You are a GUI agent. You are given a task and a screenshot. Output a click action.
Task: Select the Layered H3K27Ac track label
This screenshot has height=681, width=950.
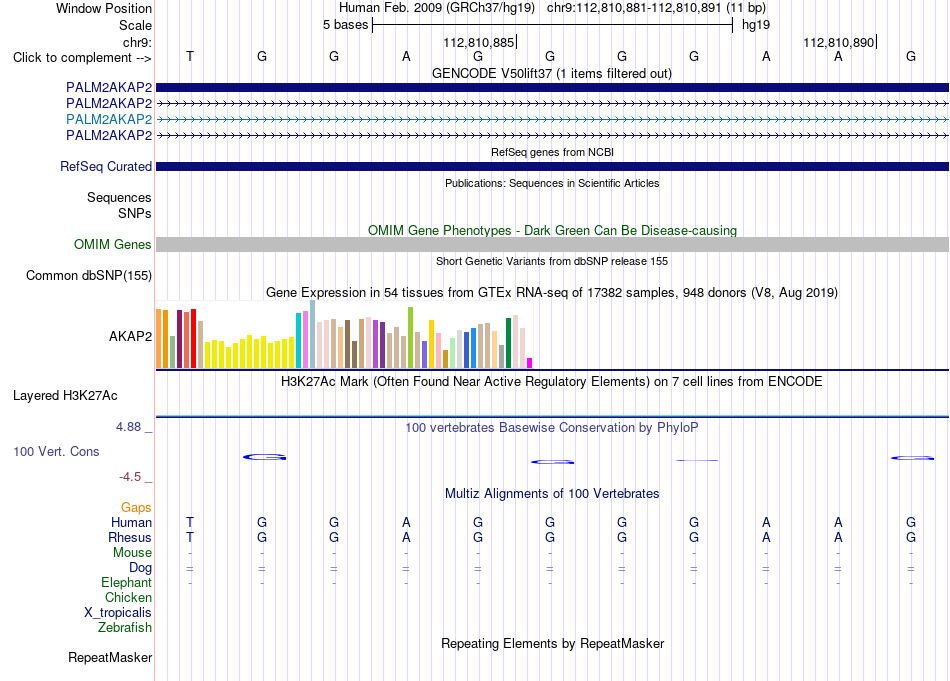[x=65, y=396]
